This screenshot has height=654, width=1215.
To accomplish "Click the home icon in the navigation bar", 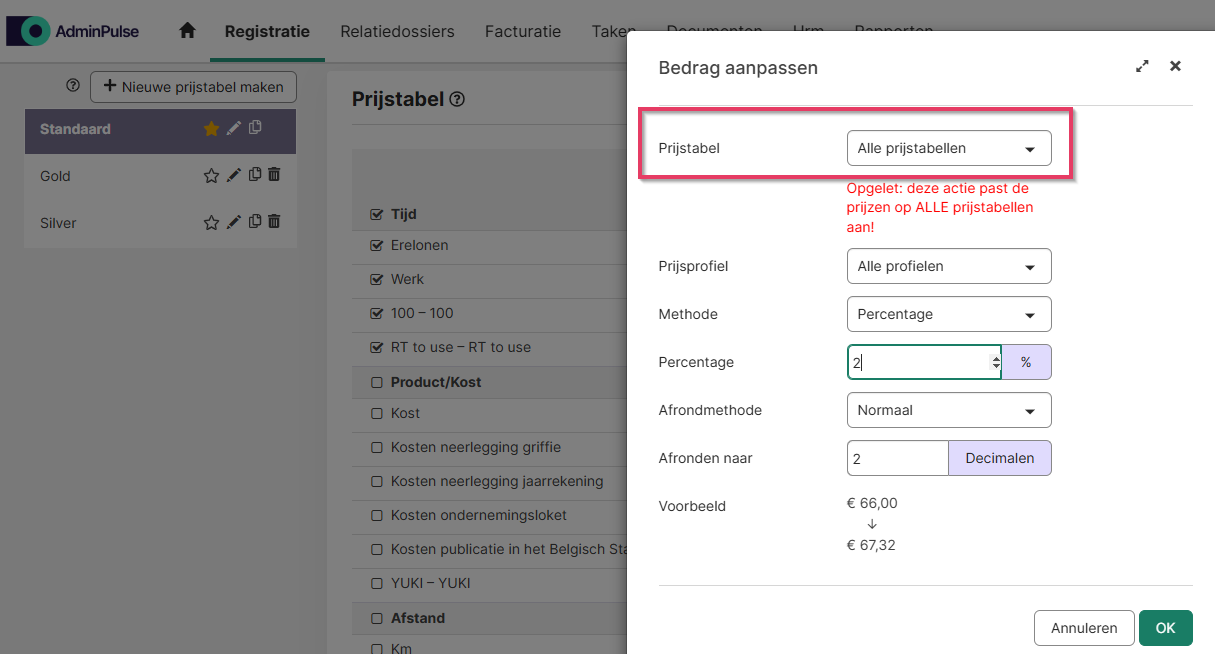I will [x=187, y=31].
